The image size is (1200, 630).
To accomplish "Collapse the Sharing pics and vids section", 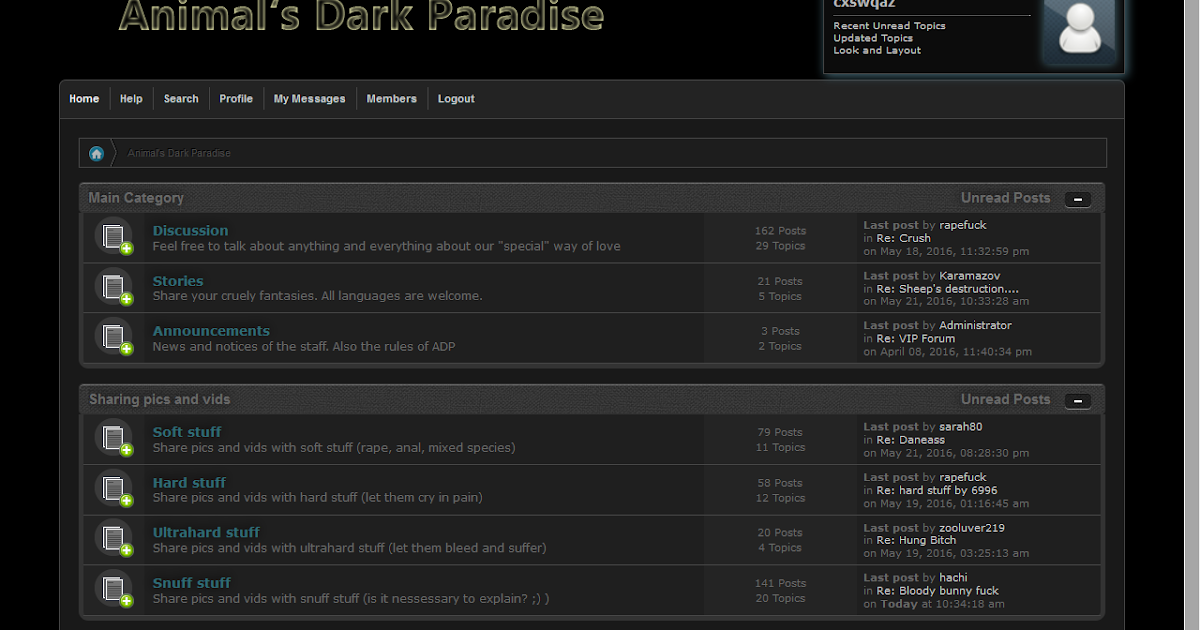I will click(1078, 401).
